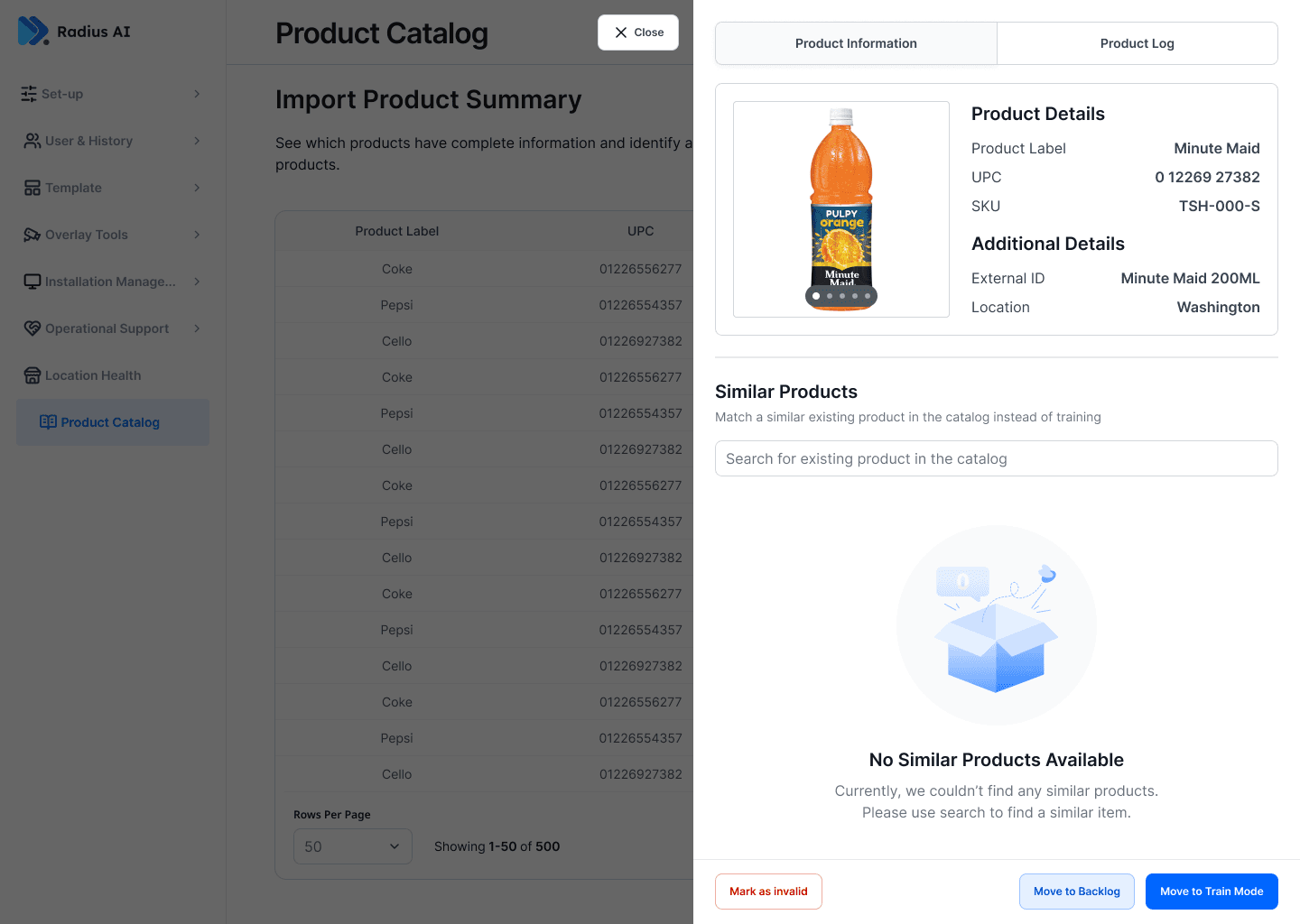Select second dot in image carousel
The image size is (1300, 924).
830,296
